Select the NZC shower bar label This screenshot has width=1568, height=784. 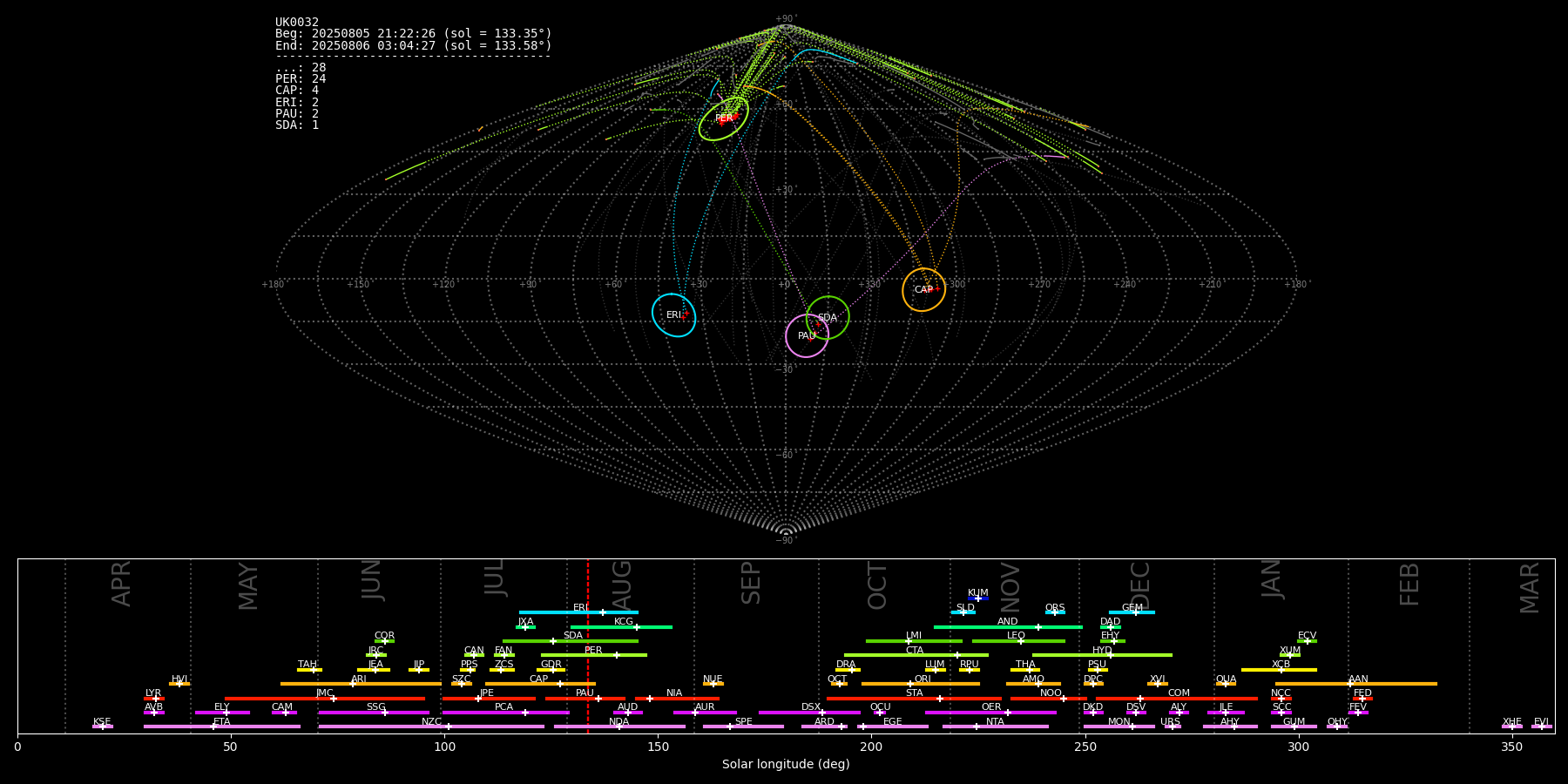(431, 722)
